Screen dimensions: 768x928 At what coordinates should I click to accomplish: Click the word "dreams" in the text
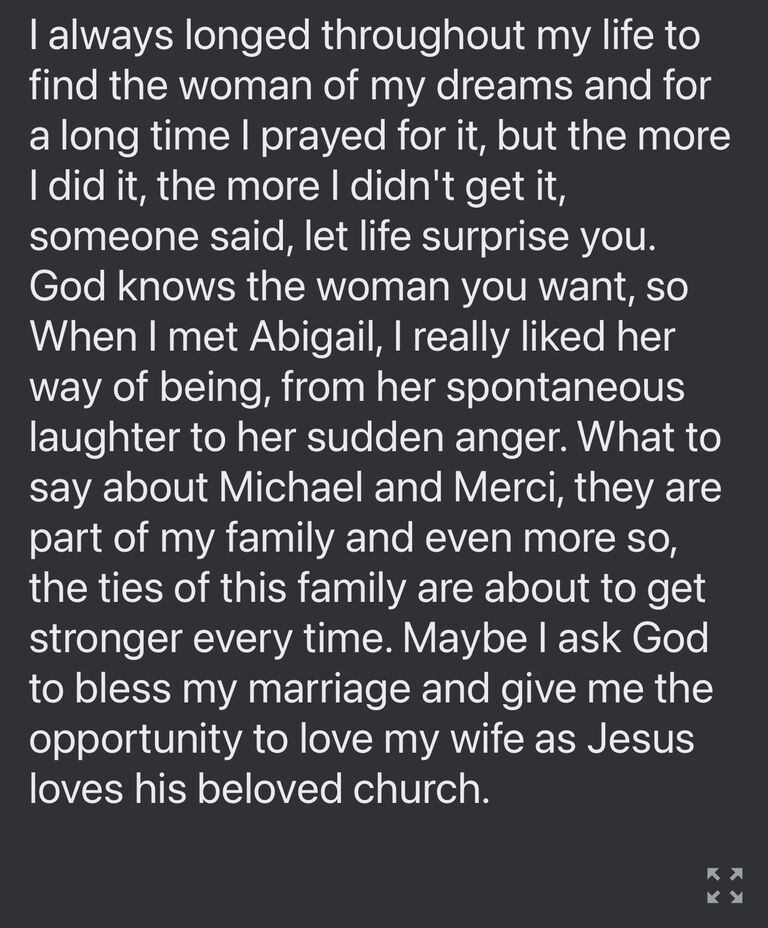(x=504, y=86)
